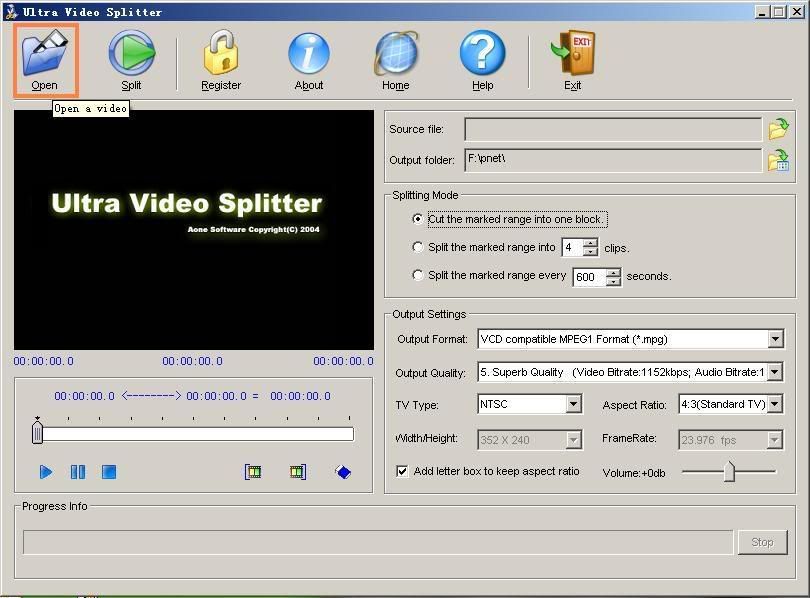Click the timeline seek slider thumb
This screenshot has width=810, height=598.
[37, 432]
